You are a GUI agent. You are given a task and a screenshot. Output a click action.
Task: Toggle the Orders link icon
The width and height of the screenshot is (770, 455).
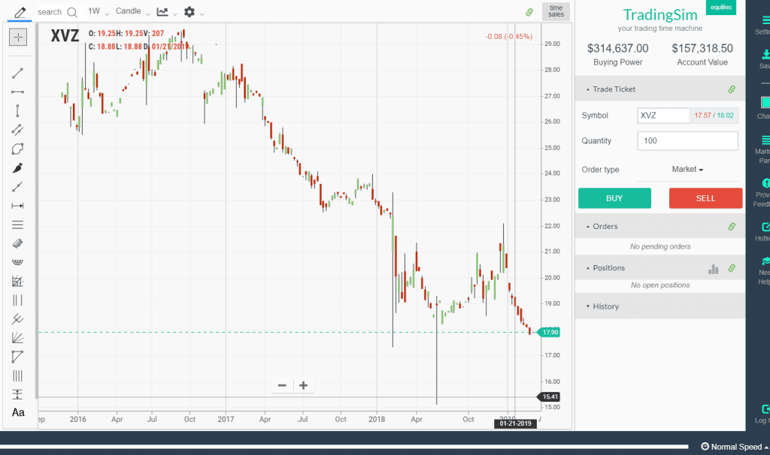coord(732,226)
